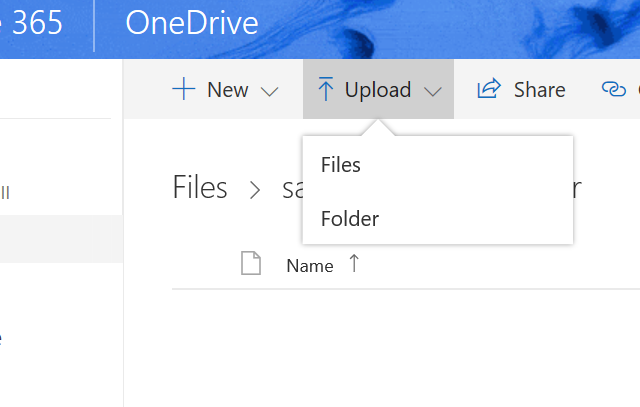
Task: Click the upward arrow icon beside Upload
Action: [x=326, y=90]
